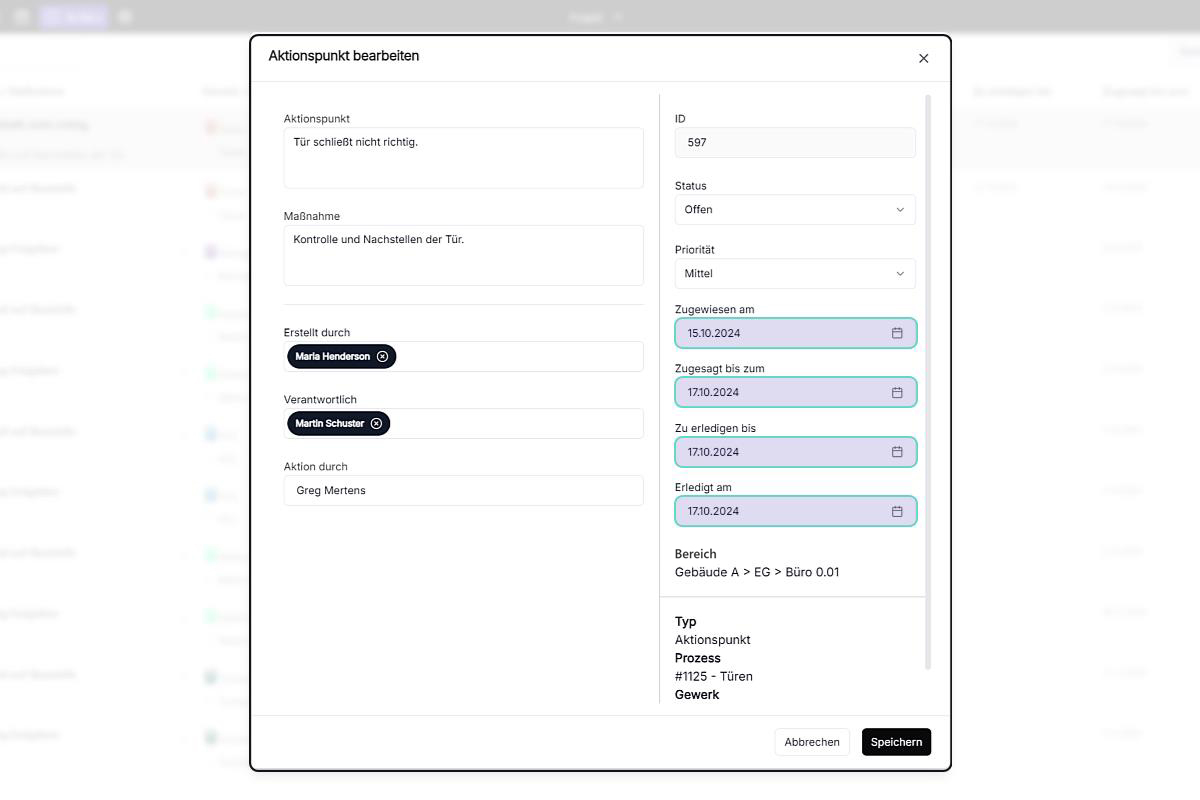Image resolution: width=1200 pixels, height=800 pixels.
Task: Open calendar icon in Zugesagt bis zum
Action: 897,392
